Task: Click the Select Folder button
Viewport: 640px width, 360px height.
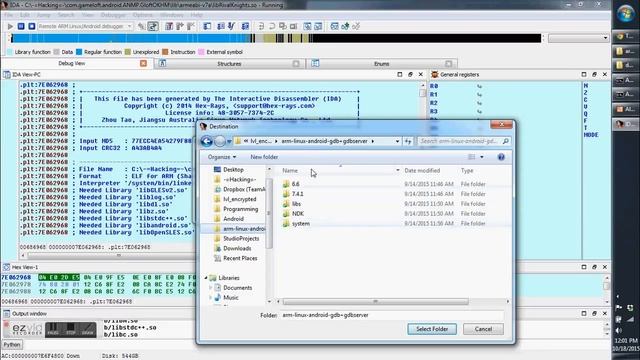Action: [x=432, y=329]
